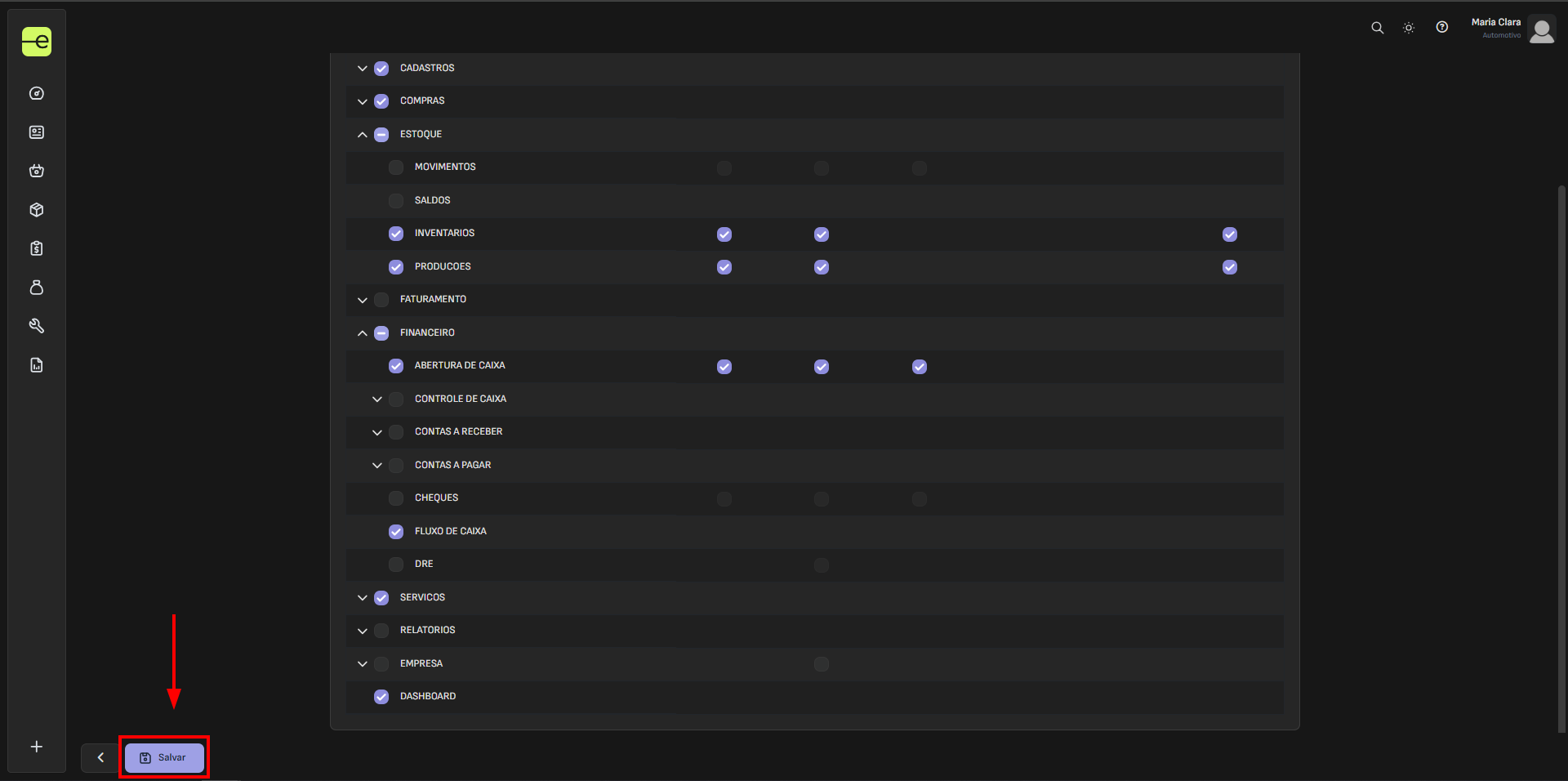This screenshot has height=781, width=1568.
Task: Click the back arrow button beside Salvar
Action: (x=100, y=757)
